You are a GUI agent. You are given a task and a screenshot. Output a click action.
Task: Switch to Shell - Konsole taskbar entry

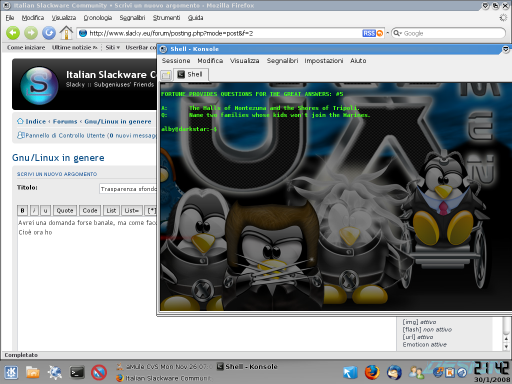[247, 367]
